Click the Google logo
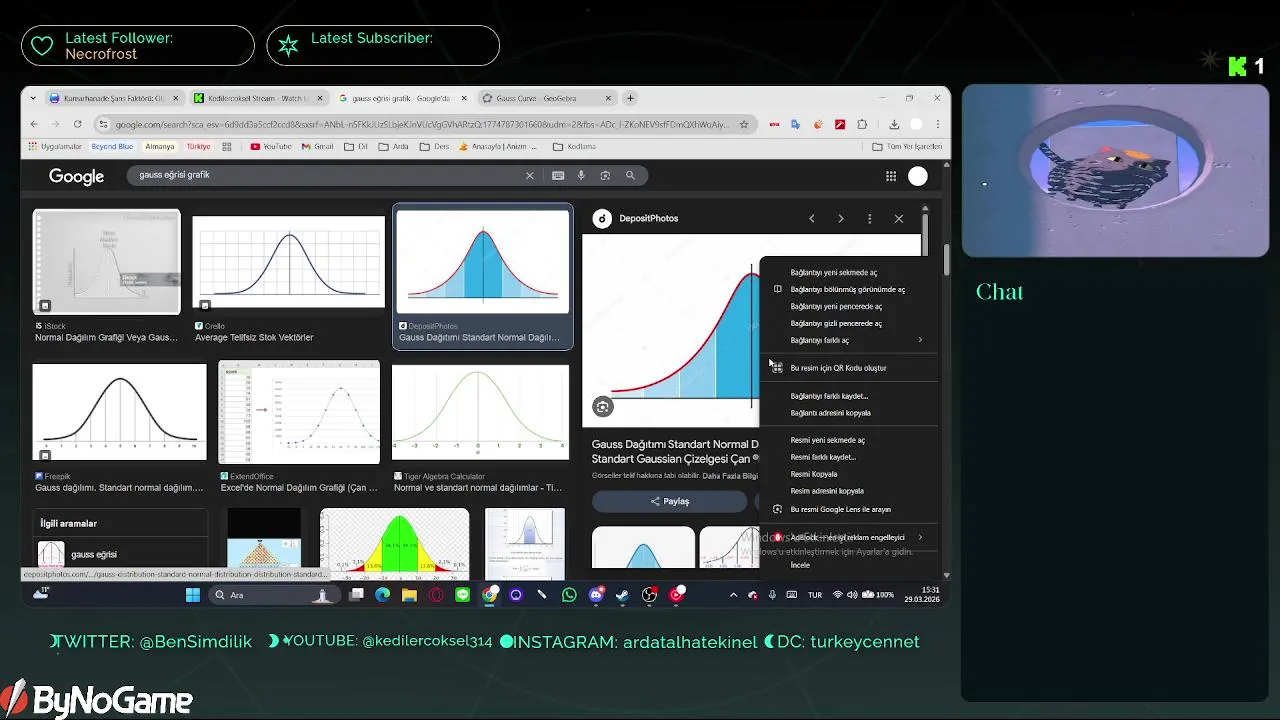Viewport: 1280px width, 720px height. coord(77,176)
